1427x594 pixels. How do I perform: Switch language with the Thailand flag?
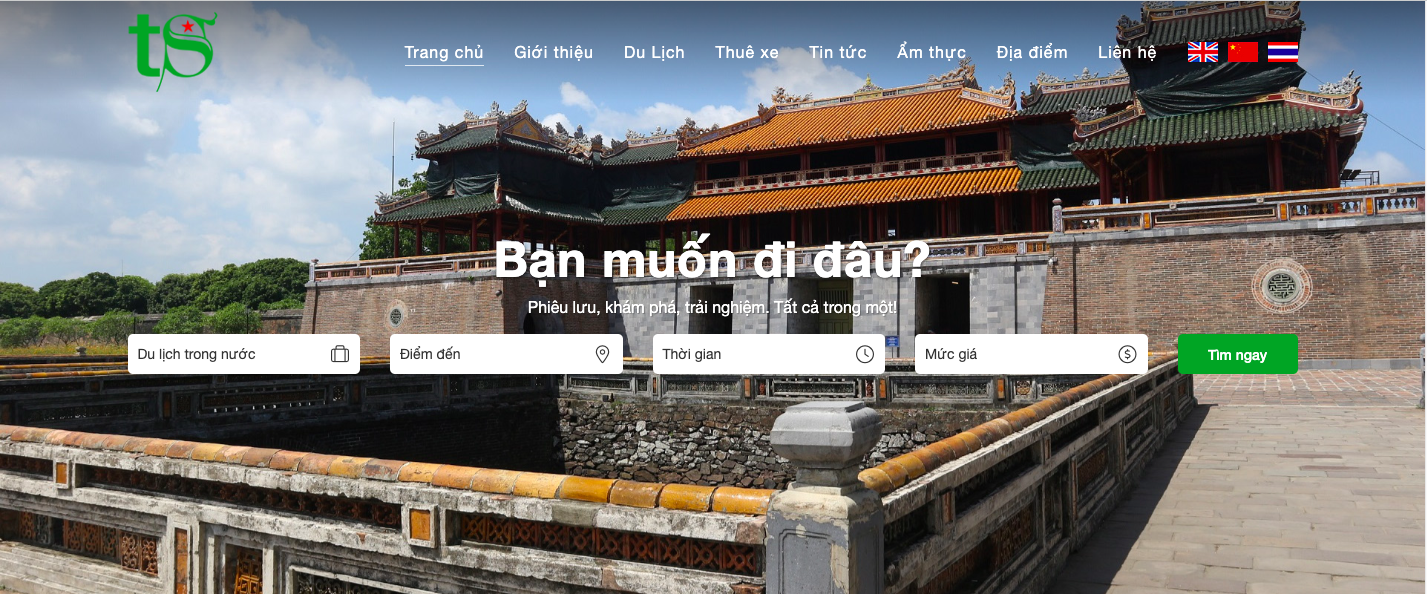[1283, 52]
